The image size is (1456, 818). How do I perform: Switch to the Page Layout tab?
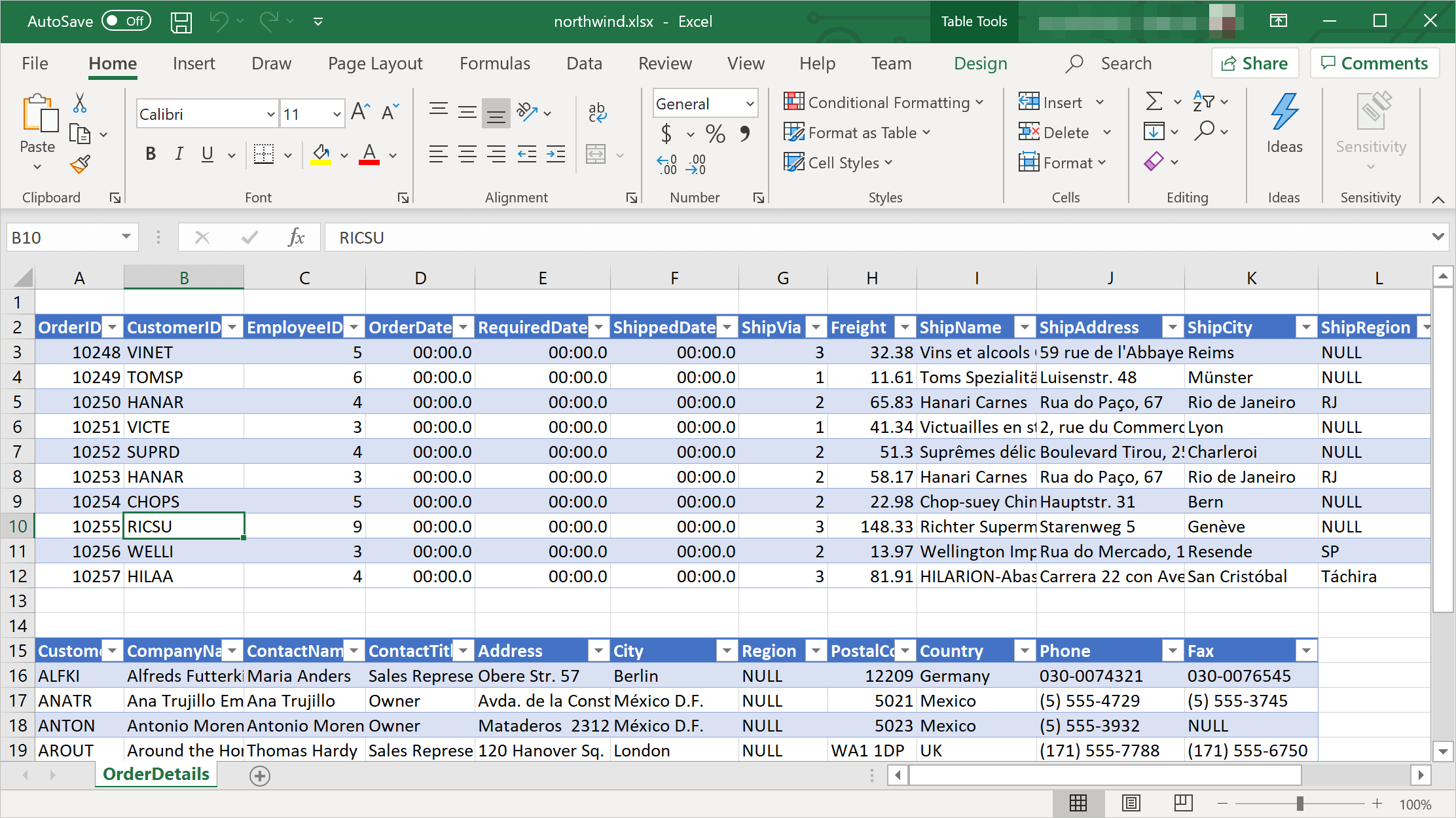(x=375, y=64)
